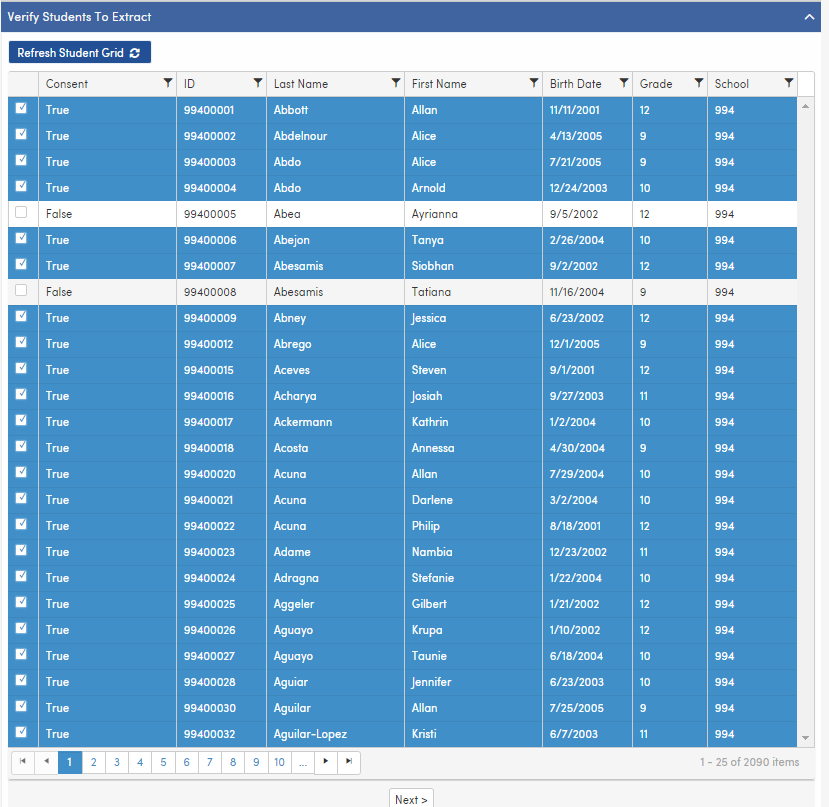
Task: Open the Birth Date column filter
Action: [625, 84]
